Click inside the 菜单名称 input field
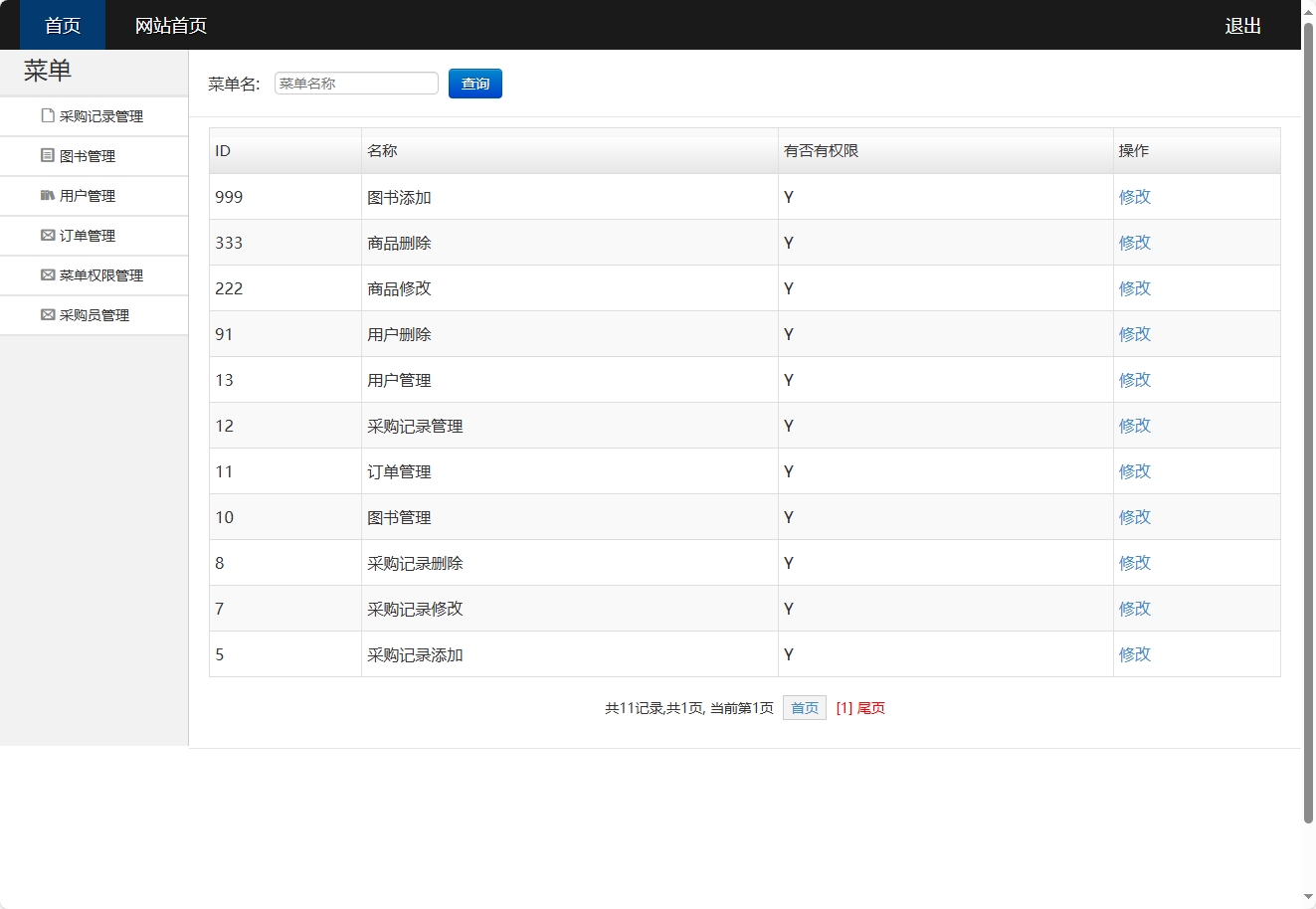 [x=355, y=83]
